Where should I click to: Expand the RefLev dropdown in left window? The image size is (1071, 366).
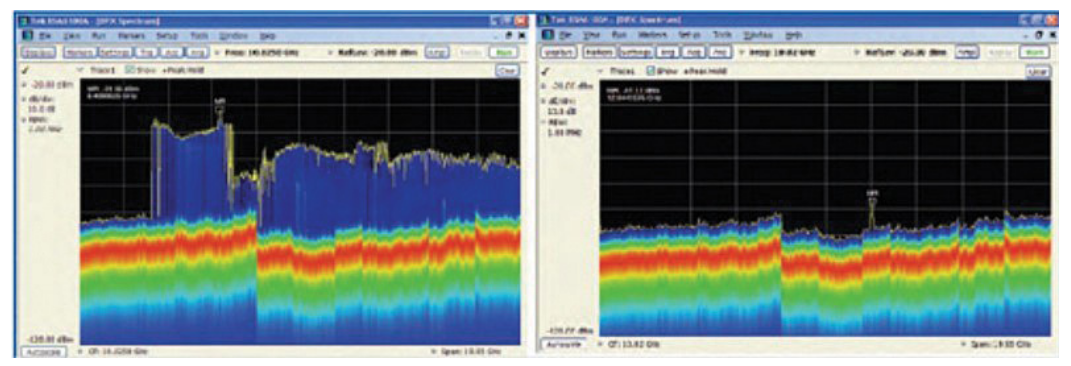point(331,52)
